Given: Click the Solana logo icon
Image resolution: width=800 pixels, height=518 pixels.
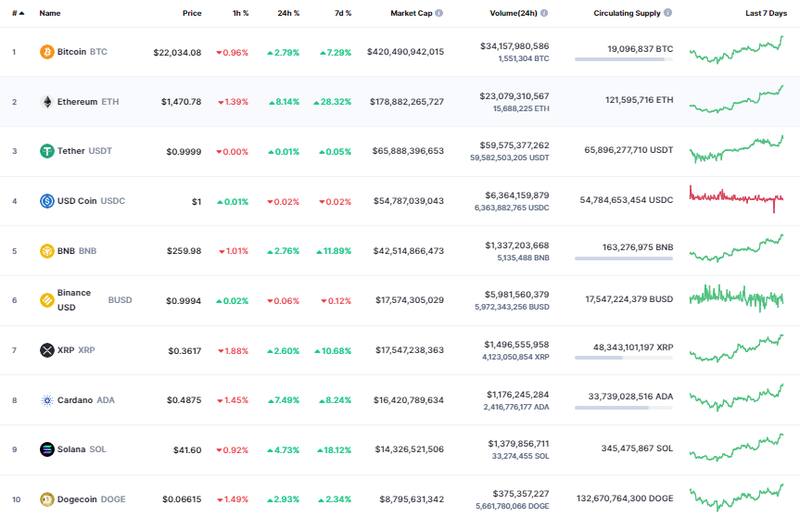Looking at the screenshot, I should [46, 449].
